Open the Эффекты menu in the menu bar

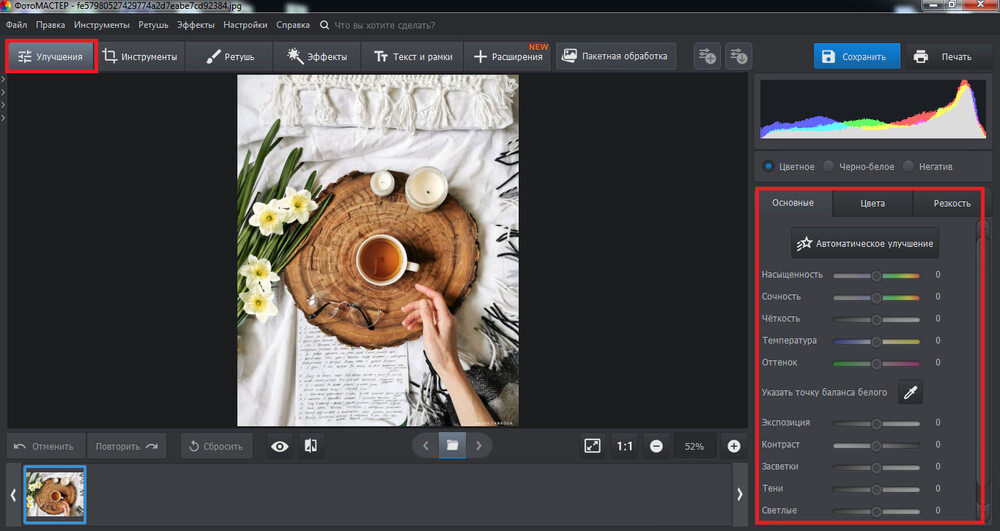point(195,24)
